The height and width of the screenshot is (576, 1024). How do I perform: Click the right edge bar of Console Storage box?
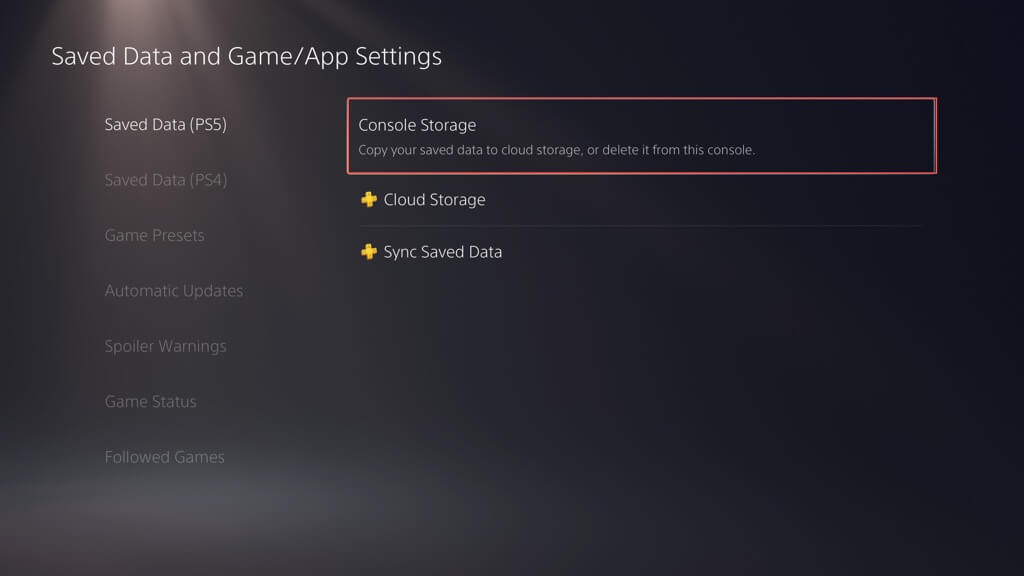coord(935,136)
